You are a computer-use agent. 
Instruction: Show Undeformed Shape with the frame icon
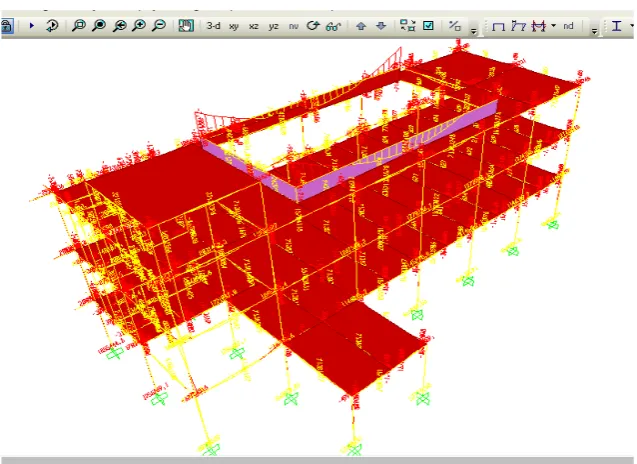498,26
